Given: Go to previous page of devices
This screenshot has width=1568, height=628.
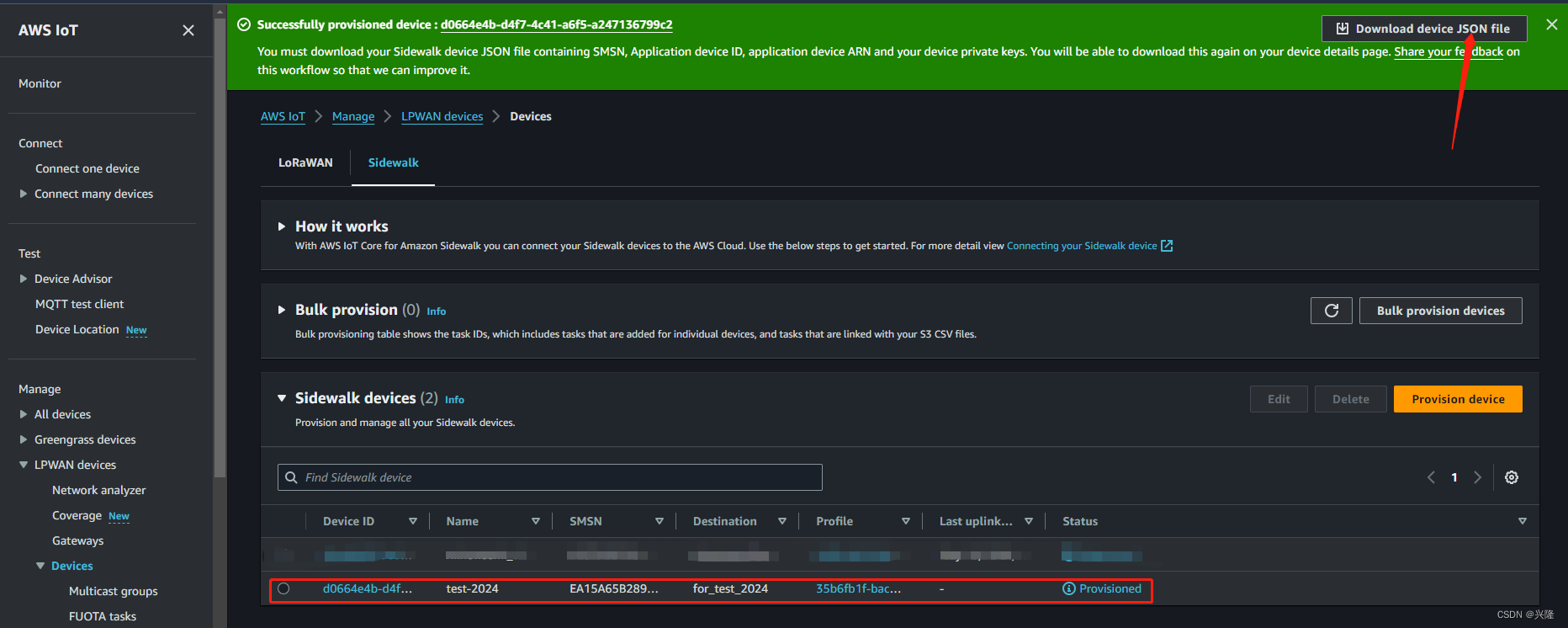Looking at the screenshot, I should point(1431,477).
